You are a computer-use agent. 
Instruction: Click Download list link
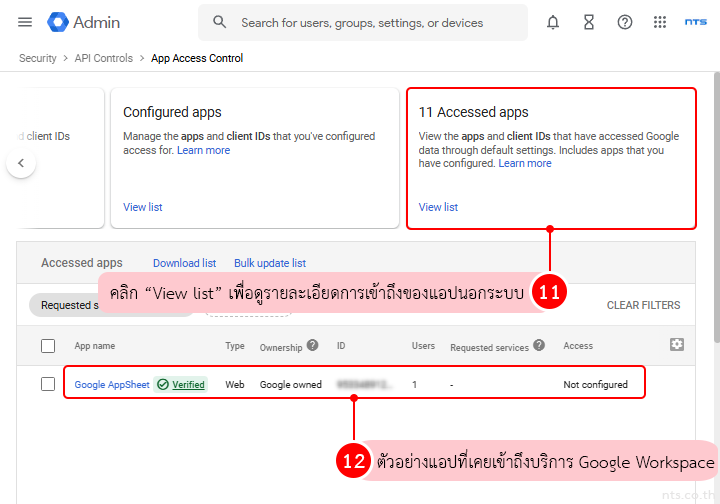tap(184, 263)
